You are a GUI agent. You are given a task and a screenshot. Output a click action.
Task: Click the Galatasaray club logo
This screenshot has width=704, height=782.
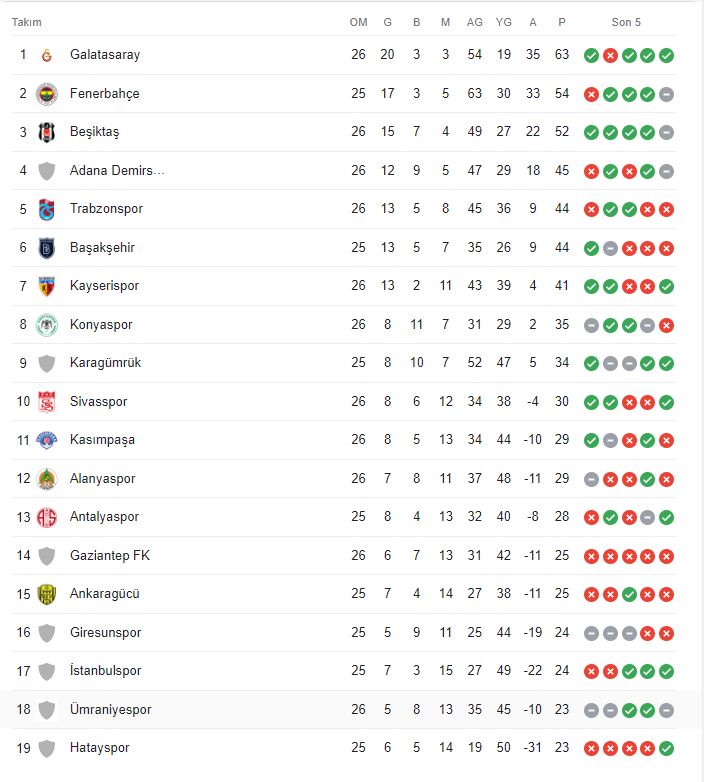(46, 55)
